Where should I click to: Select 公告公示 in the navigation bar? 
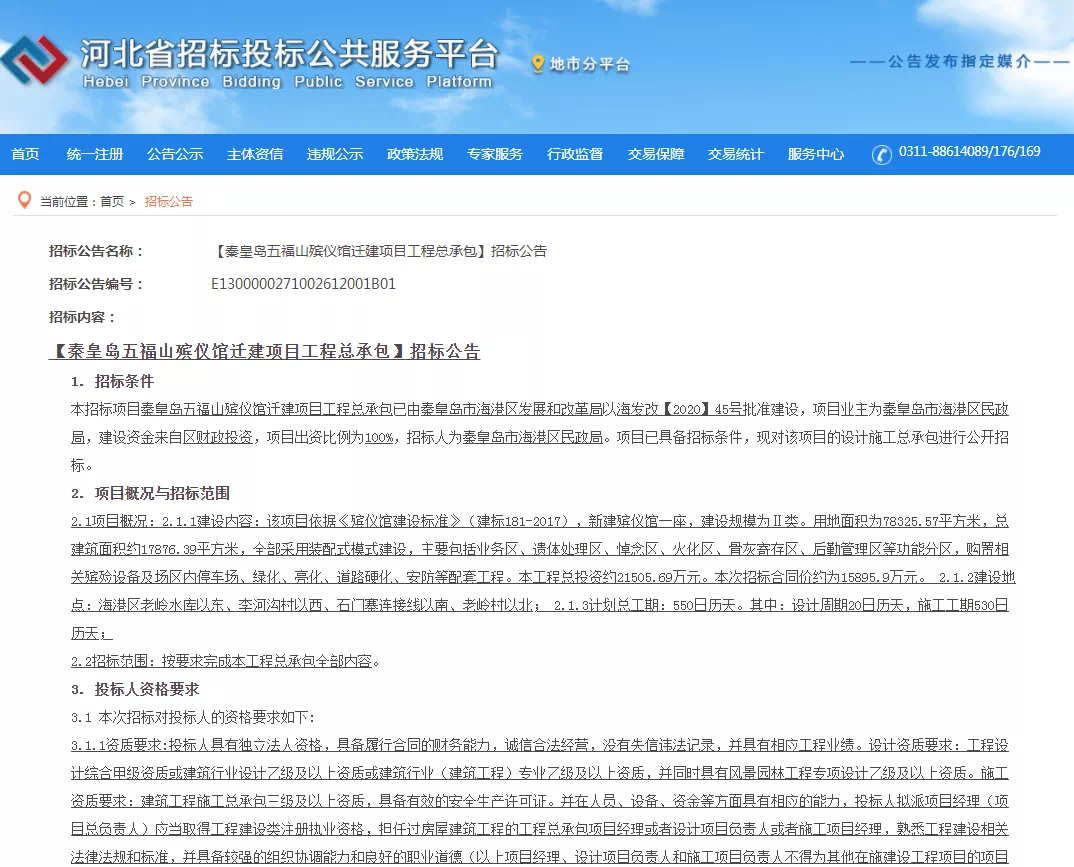[175, 154]
